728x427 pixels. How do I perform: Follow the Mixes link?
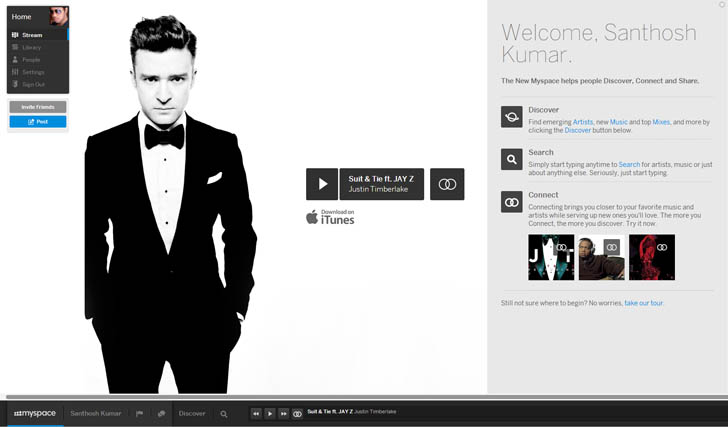point(661,122)
